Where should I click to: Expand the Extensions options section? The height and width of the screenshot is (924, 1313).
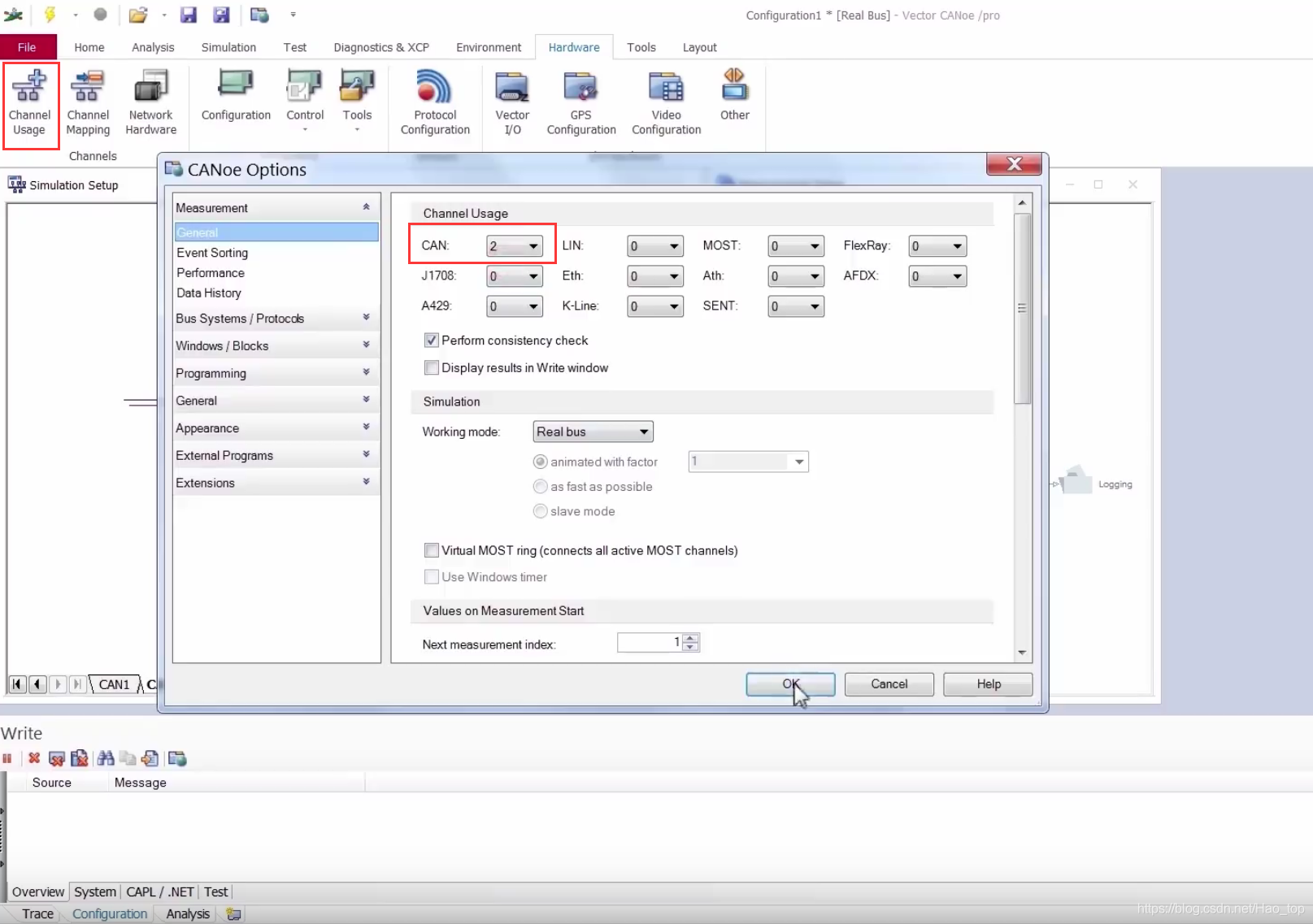pyautogui.click(x=276, y=483)
